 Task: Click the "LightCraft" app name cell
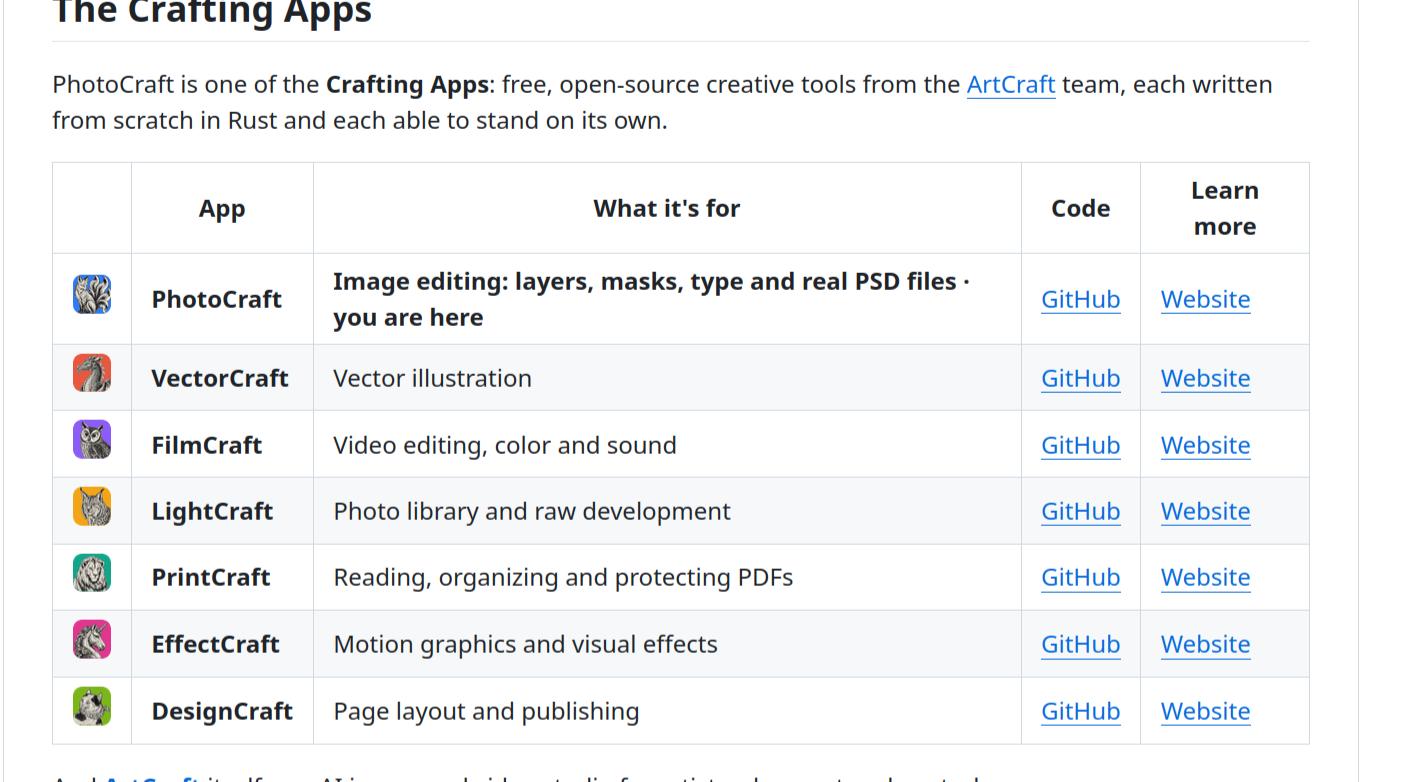[222, 511]
